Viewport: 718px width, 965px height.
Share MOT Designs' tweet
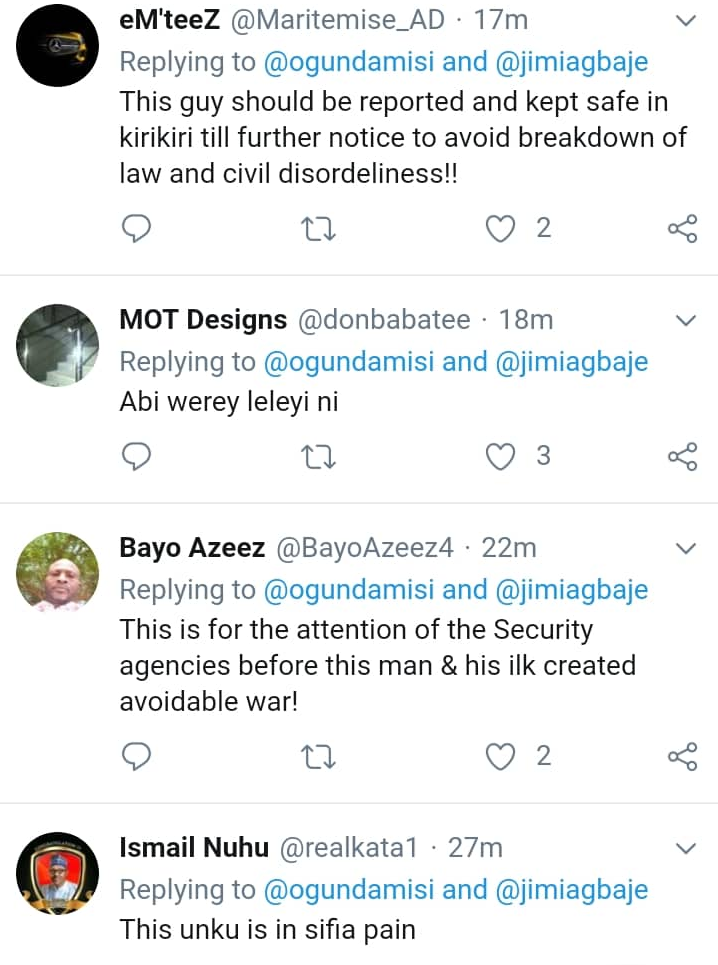(681, 457)
